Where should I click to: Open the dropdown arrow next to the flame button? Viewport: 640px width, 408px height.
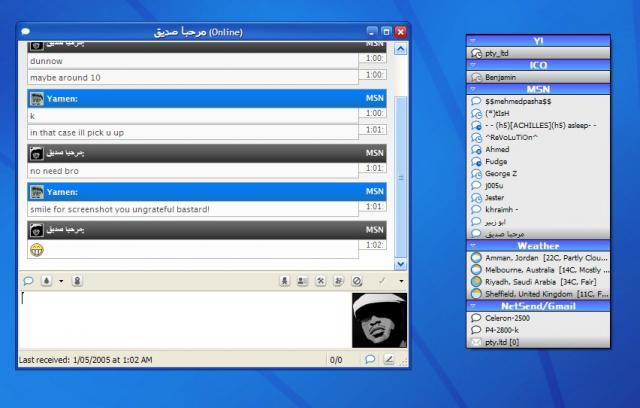coord(61,281)
